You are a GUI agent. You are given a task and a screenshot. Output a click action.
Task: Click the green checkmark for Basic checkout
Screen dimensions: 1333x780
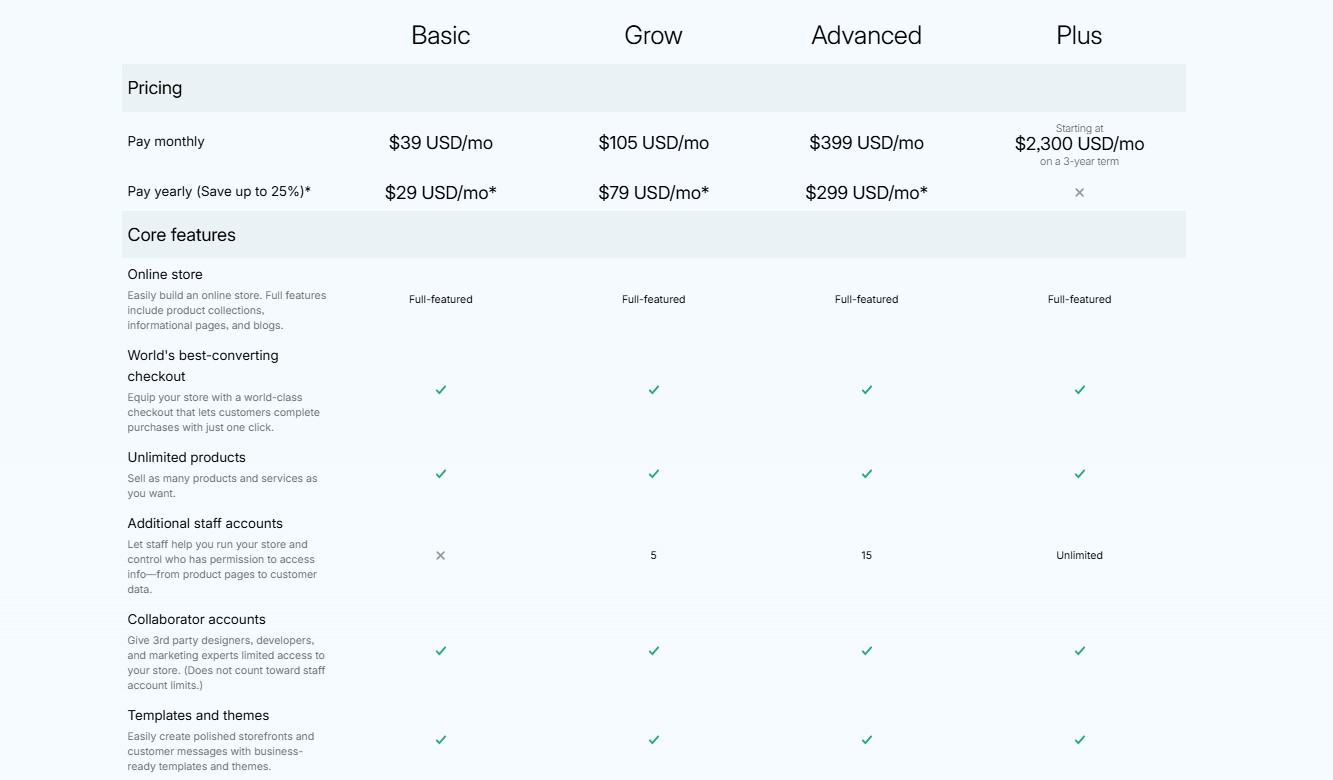click(x=440, y=390)
